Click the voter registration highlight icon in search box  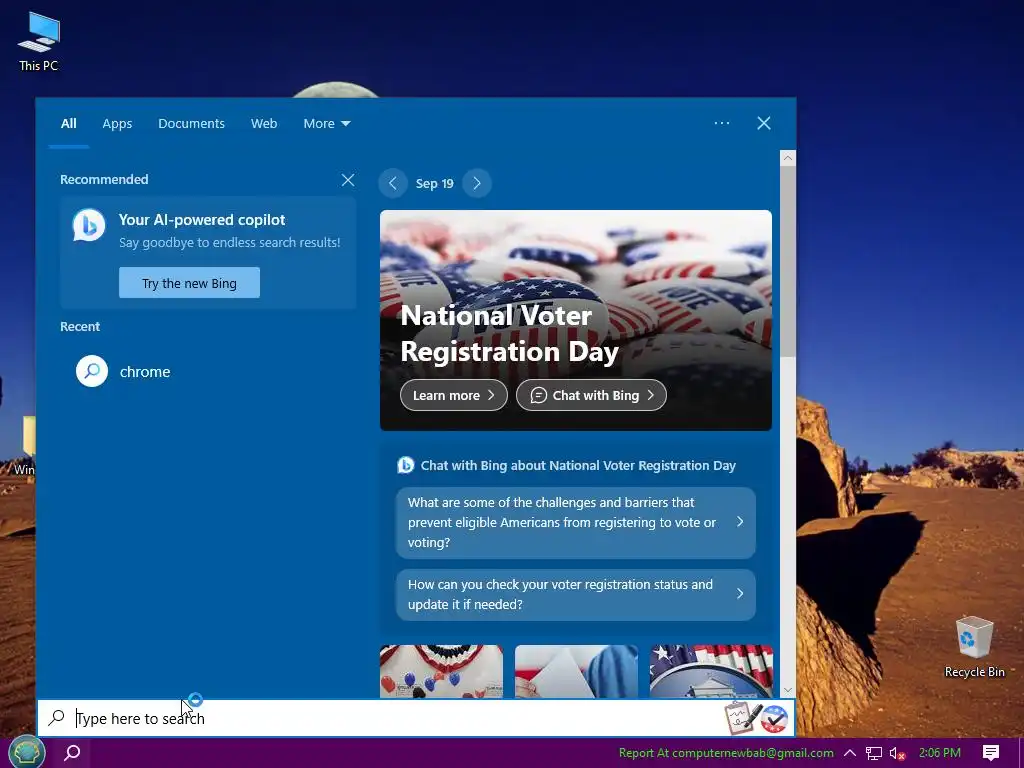point(757,718)
